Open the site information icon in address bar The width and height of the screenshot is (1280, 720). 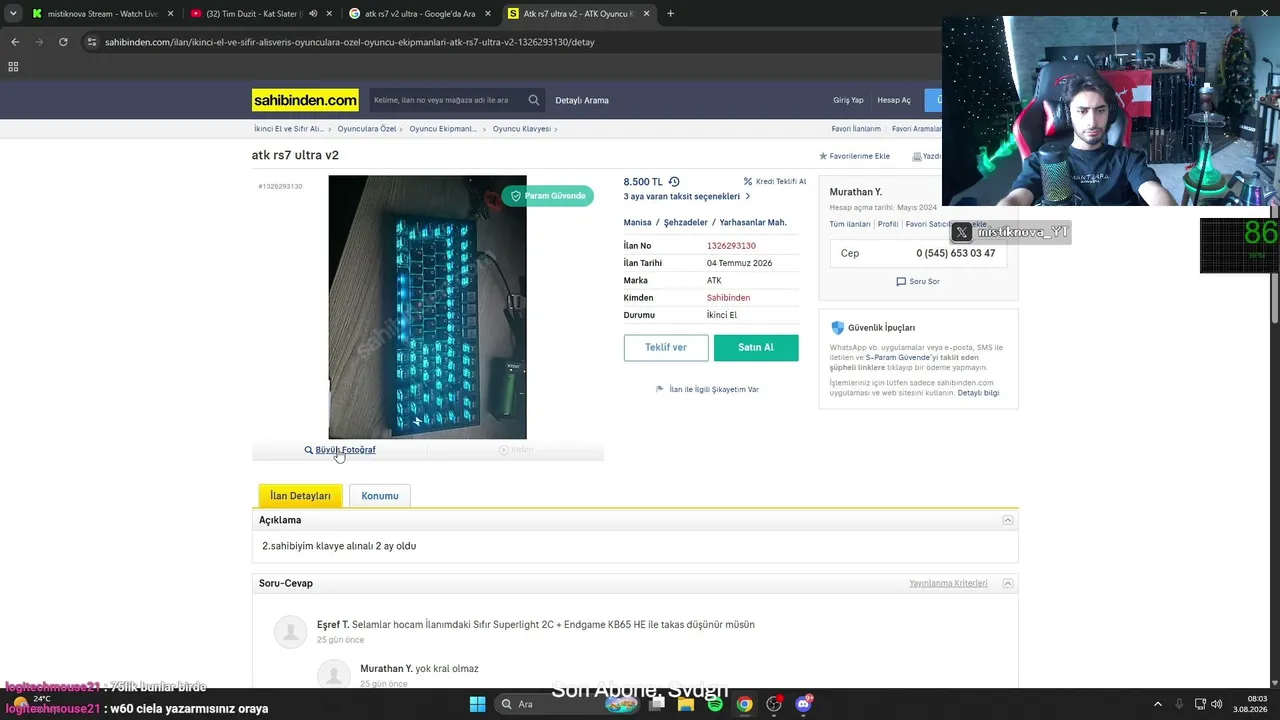click(x=92, y=42)
